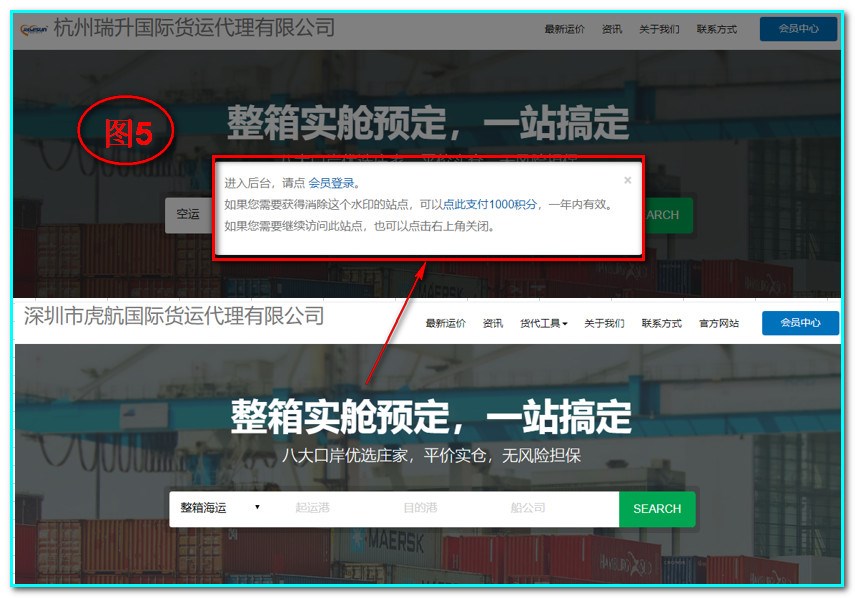Close the popup using the × icon
The height and width of the screenshot is (598, 855).
point(628,181)
